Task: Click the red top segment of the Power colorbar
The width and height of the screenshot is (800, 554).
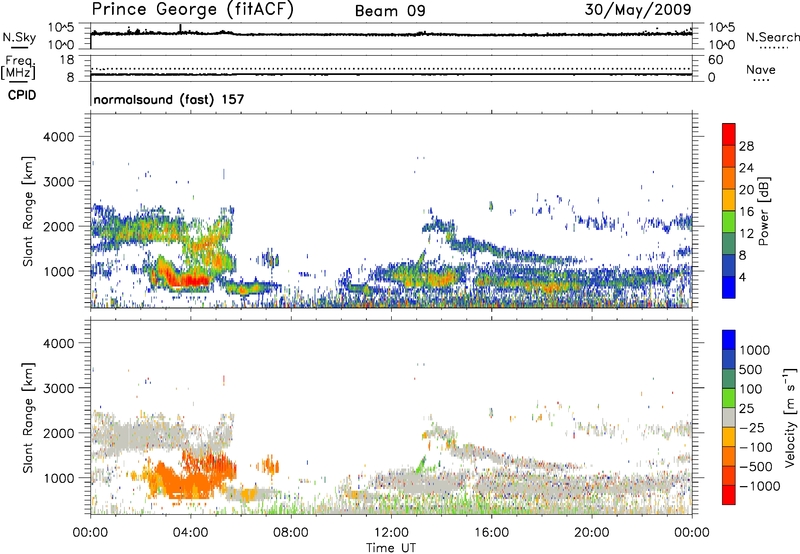Action: coord(729,134)
